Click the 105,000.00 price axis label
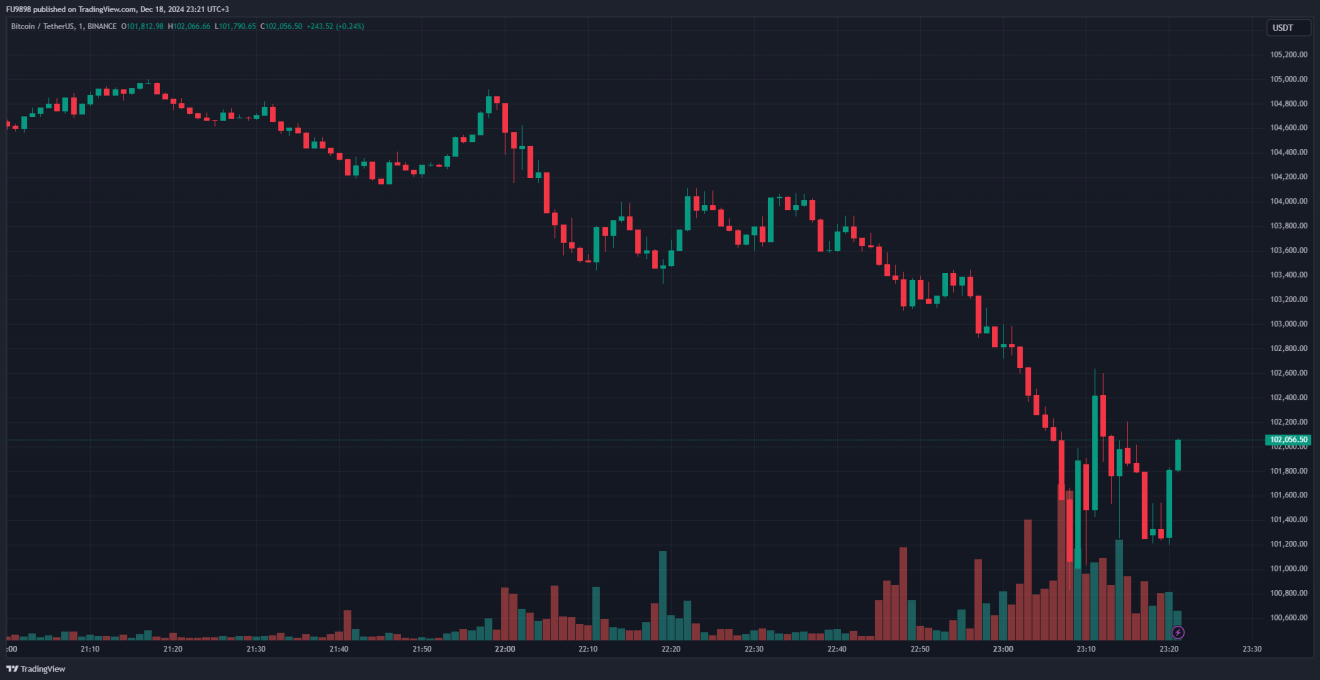This screenshot has height=680, width=1320. [x=1289, y=79]
